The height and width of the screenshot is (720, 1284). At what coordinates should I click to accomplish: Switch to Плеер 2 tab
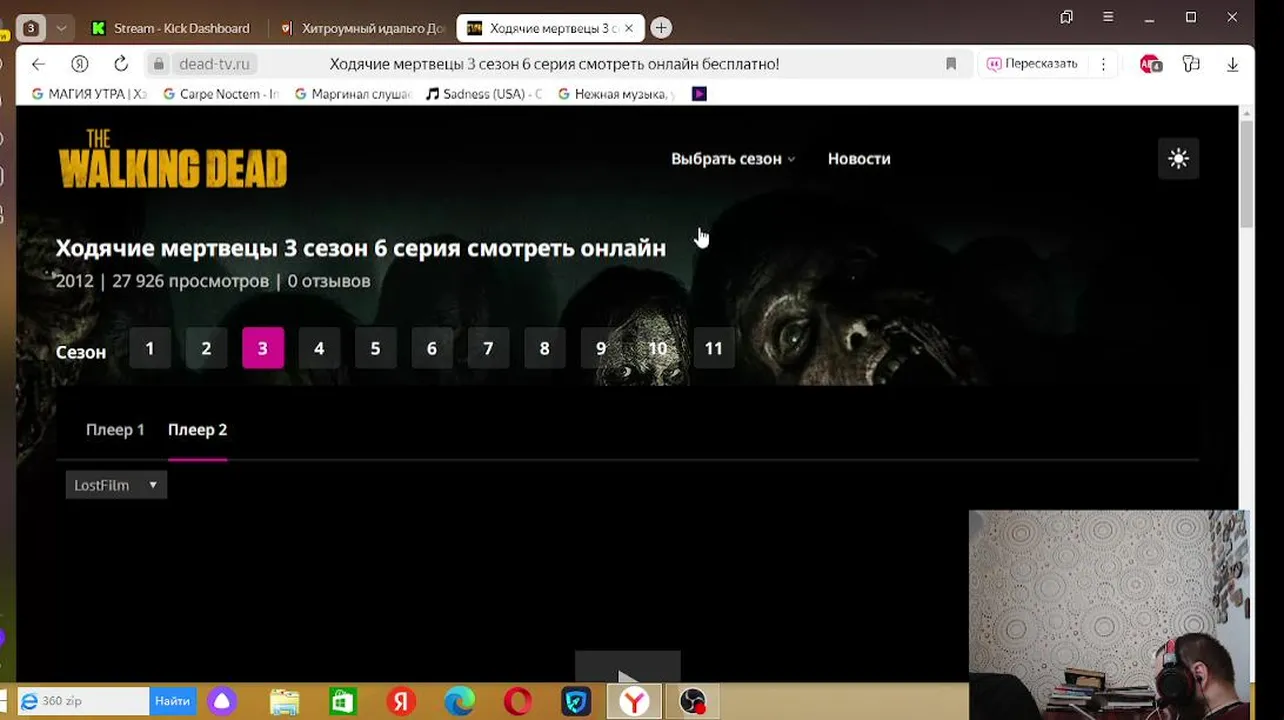click(197, 430)
